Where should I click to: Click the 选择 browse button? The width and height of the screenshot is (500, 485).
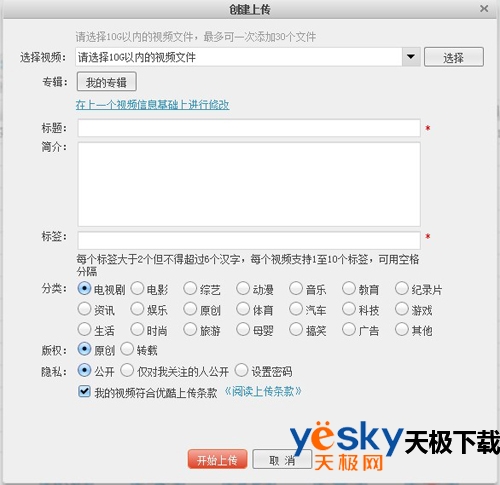click(x=454, y=57)
